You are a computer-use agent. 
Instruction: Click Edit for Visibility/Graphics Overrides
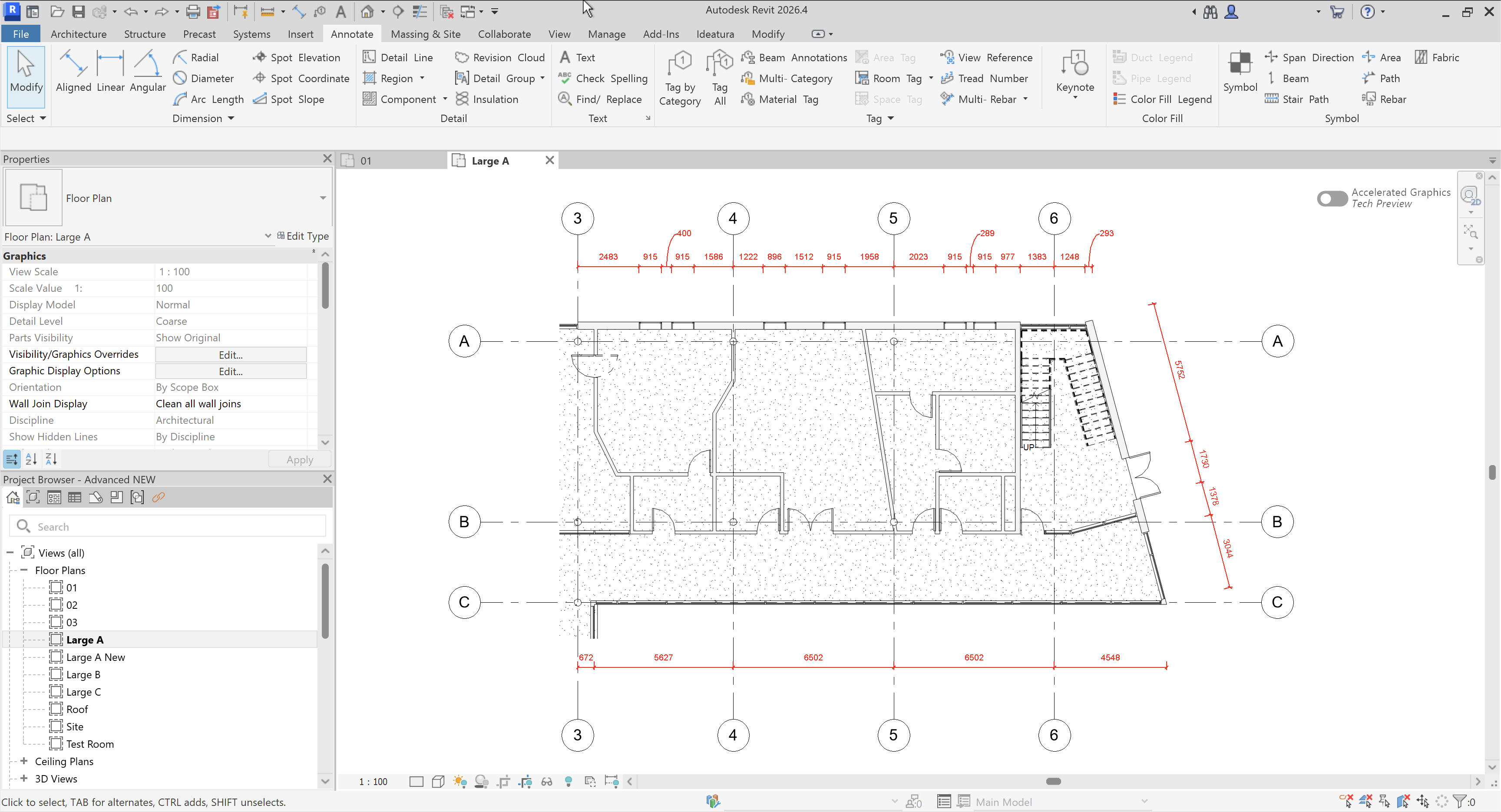click(x=231, y=354)
